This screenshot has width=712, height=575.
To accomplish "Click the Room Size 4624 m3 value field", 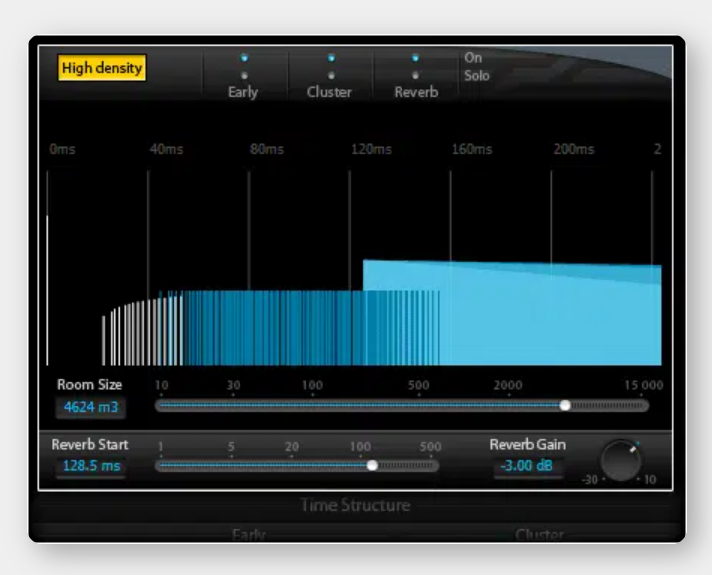I will click(91, 407).
